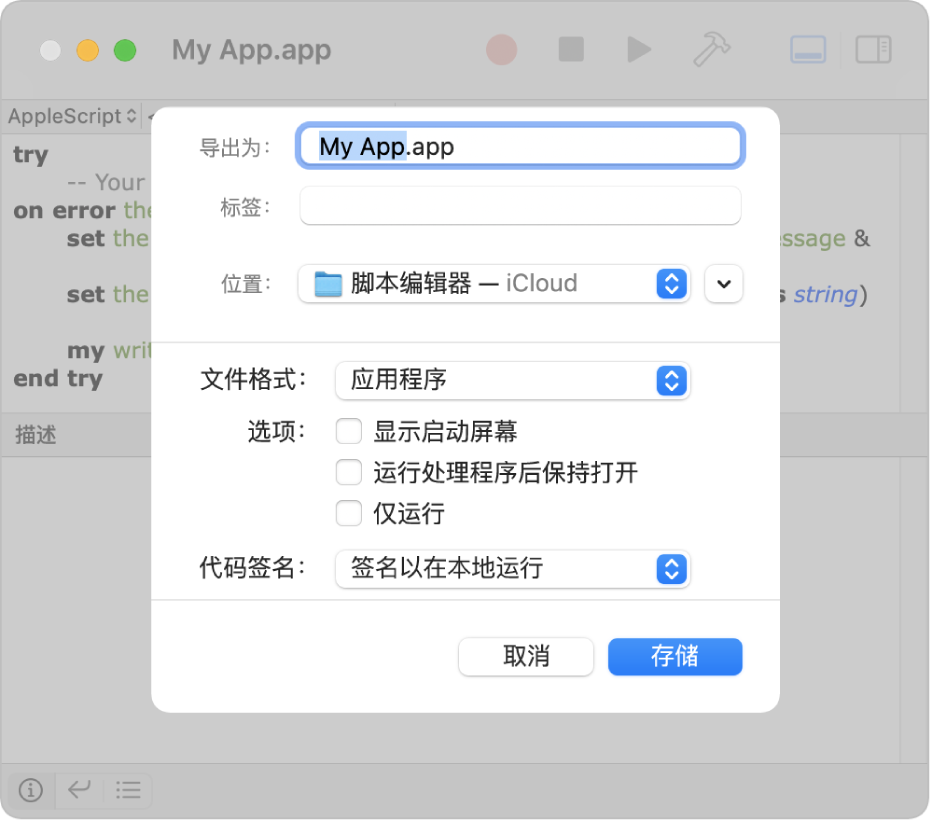Compile the script using the hammer icon

(x=710, y=49)
